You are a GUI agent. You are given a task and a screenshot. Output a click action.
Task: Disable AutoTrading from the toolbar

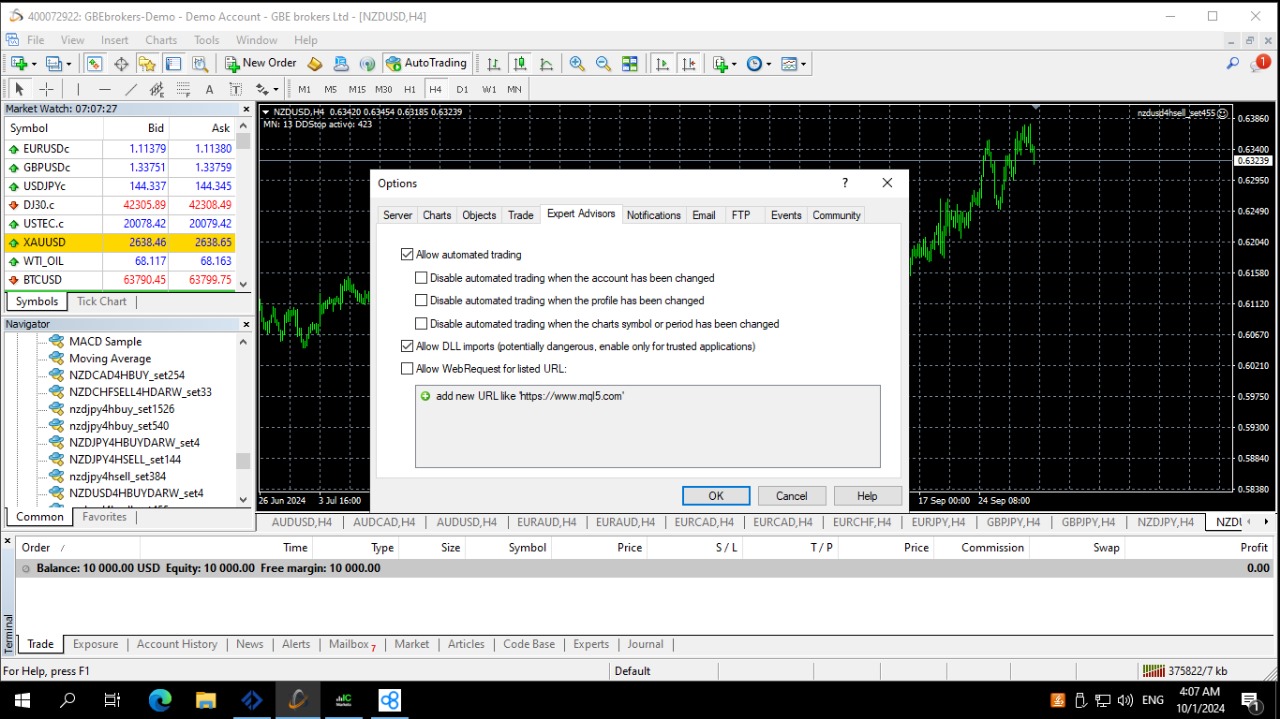426,63
